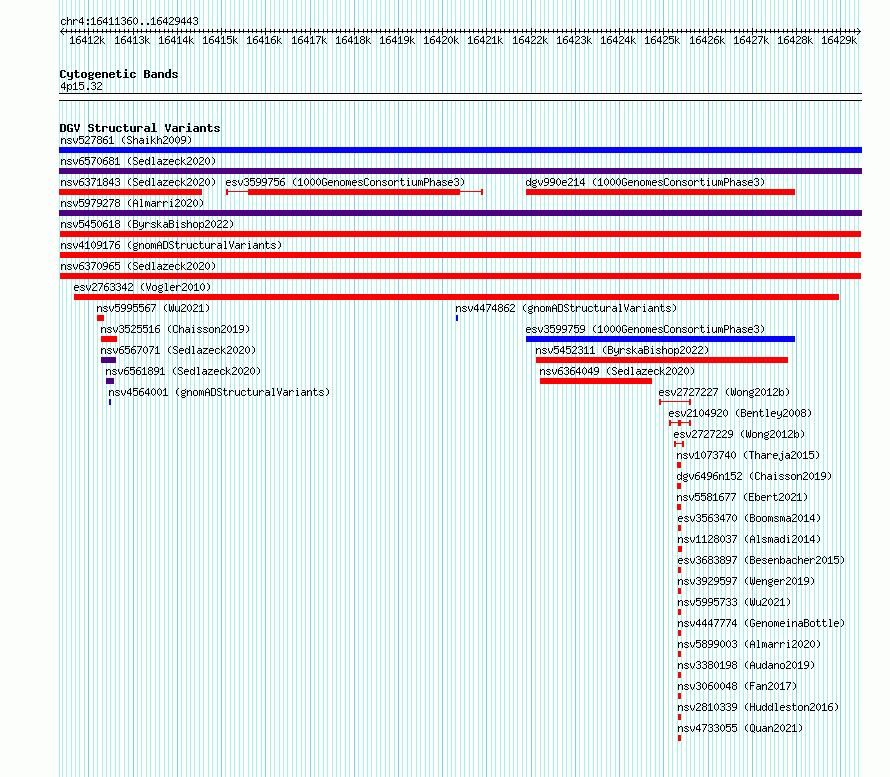Click esv3599756 (1000GenomesConsortiumPhase3) label

[345, 182]
